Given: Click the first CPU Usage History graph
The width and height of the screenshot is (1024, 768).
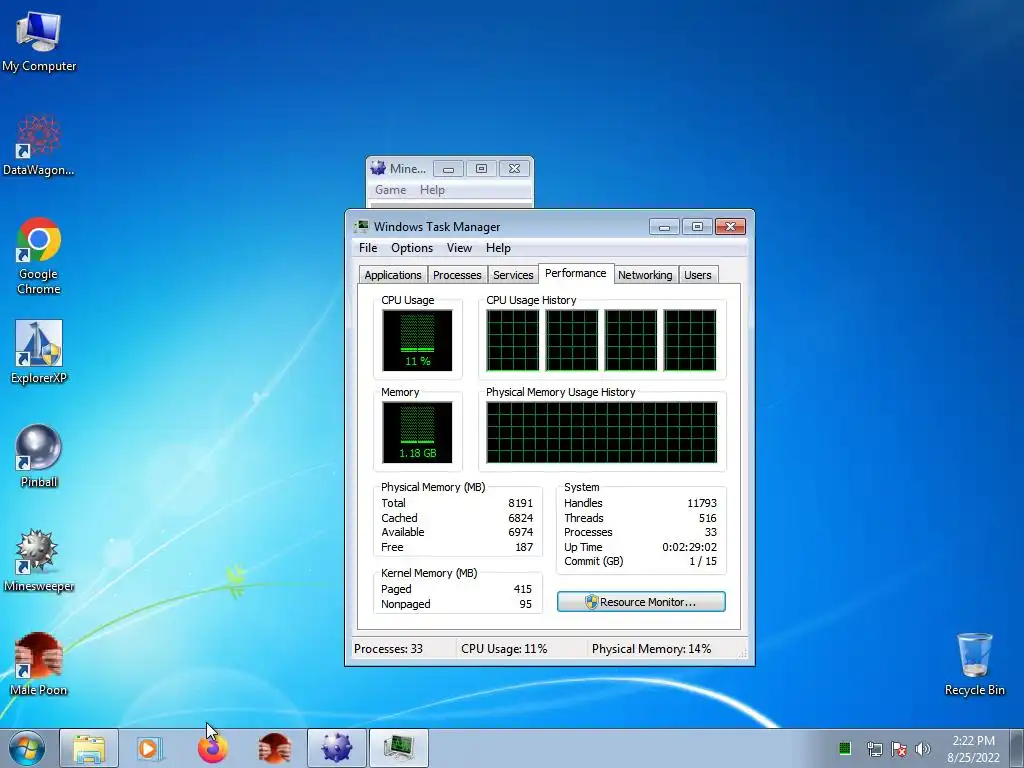Looking at the screenshot, I should coord(513,340).
